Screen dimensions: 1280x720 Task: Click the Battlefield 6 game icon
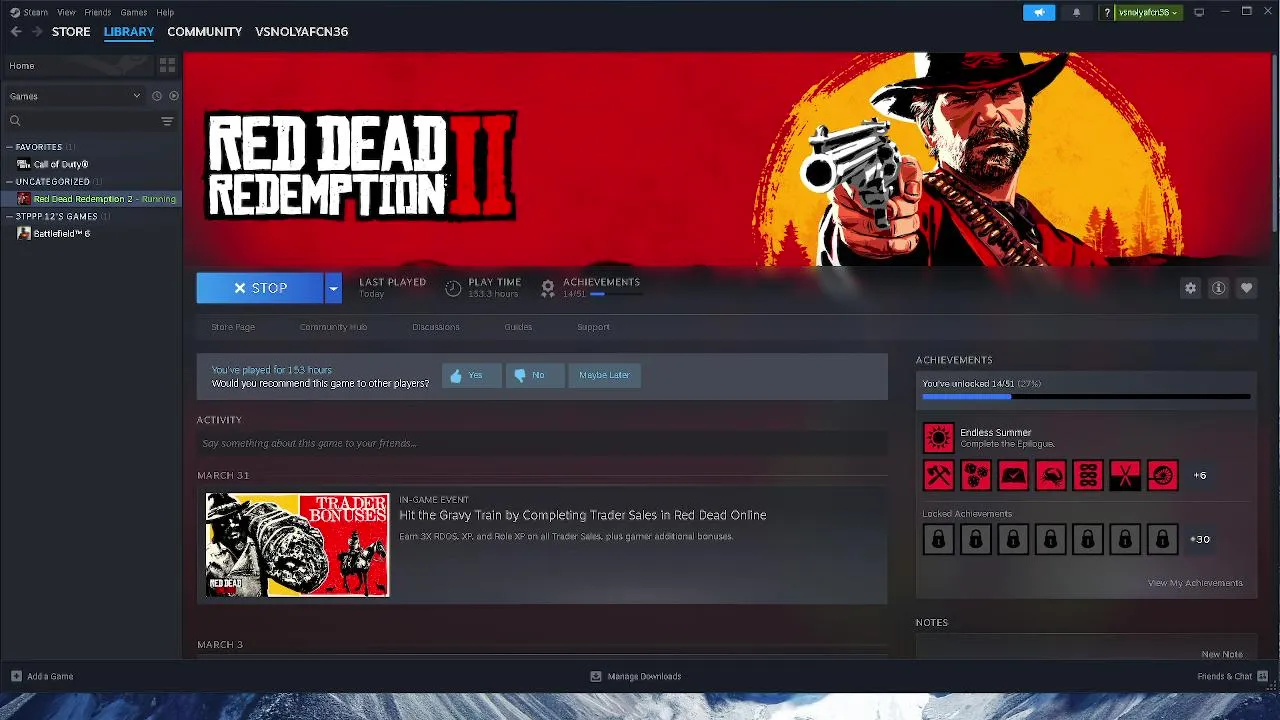(24, 233)
